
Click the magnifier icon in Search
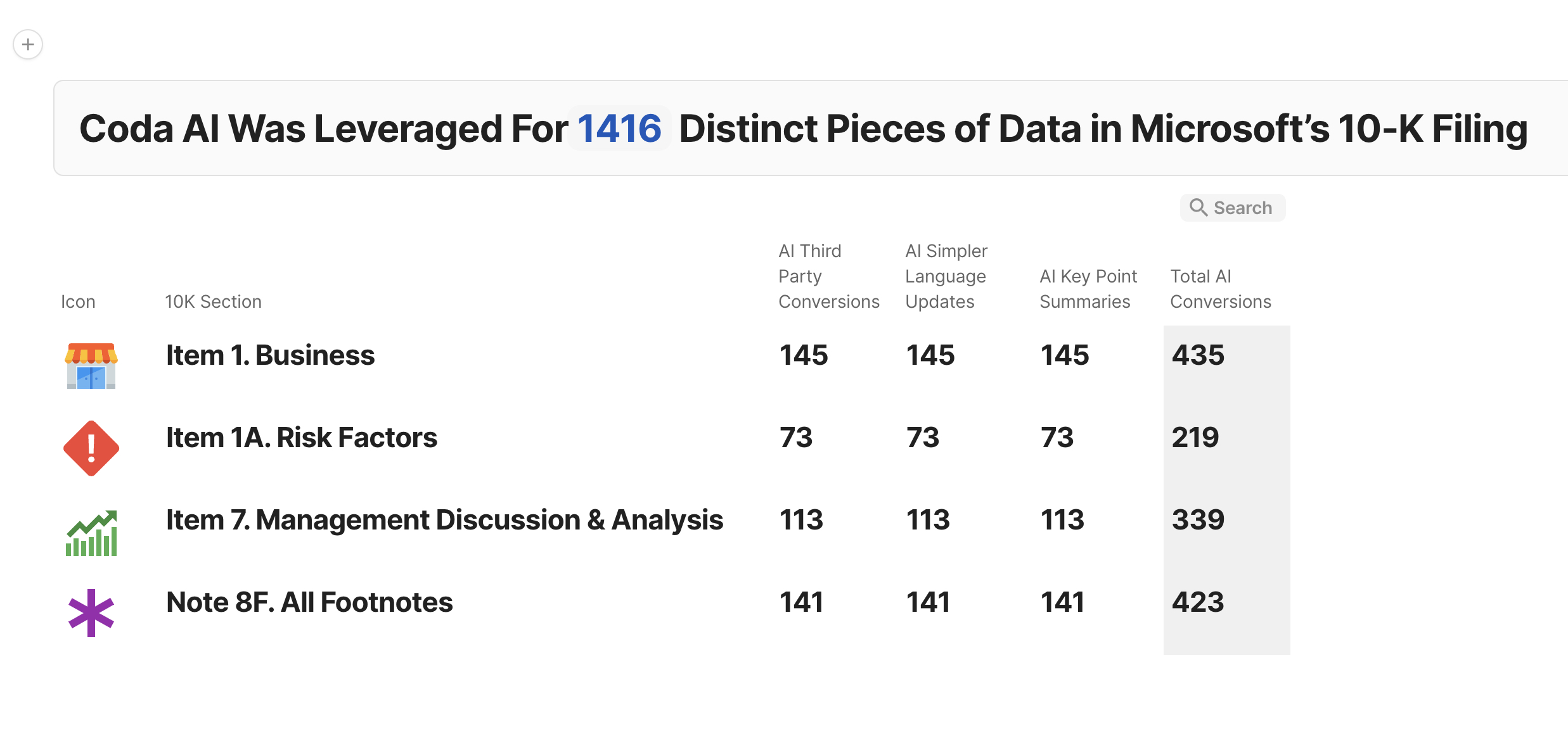pyautogui.click(x=1198, y=207)
